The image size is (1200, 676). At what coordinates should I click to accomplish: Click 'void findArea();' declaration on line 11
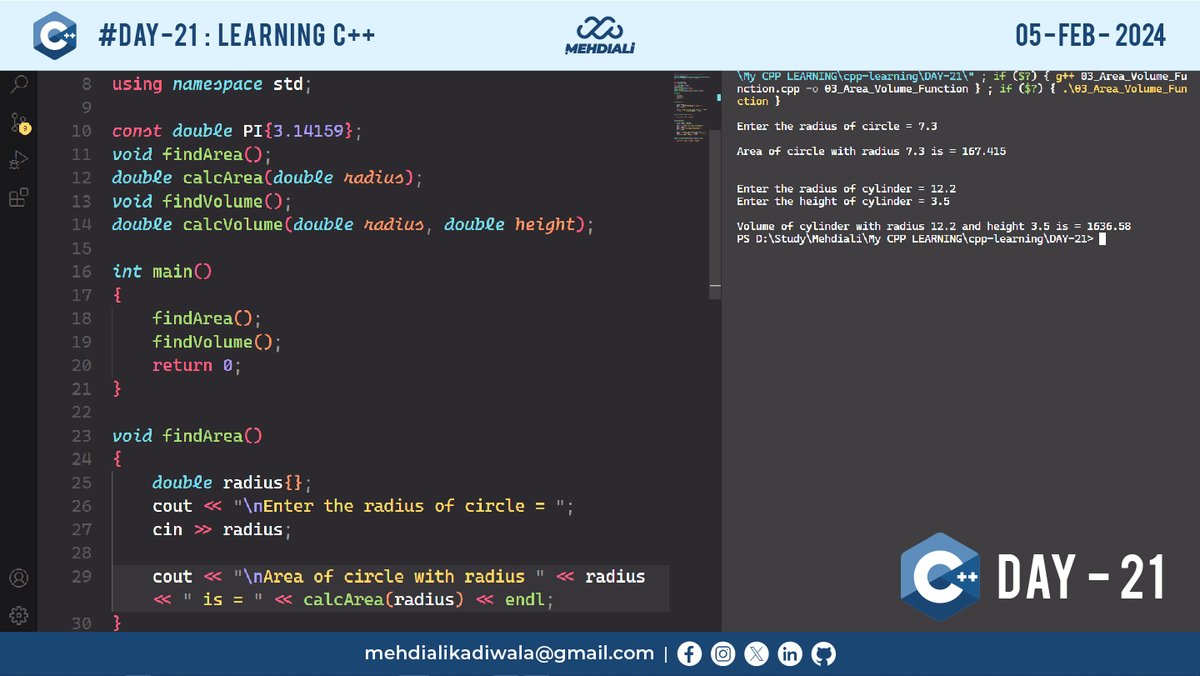coord(191,154)
